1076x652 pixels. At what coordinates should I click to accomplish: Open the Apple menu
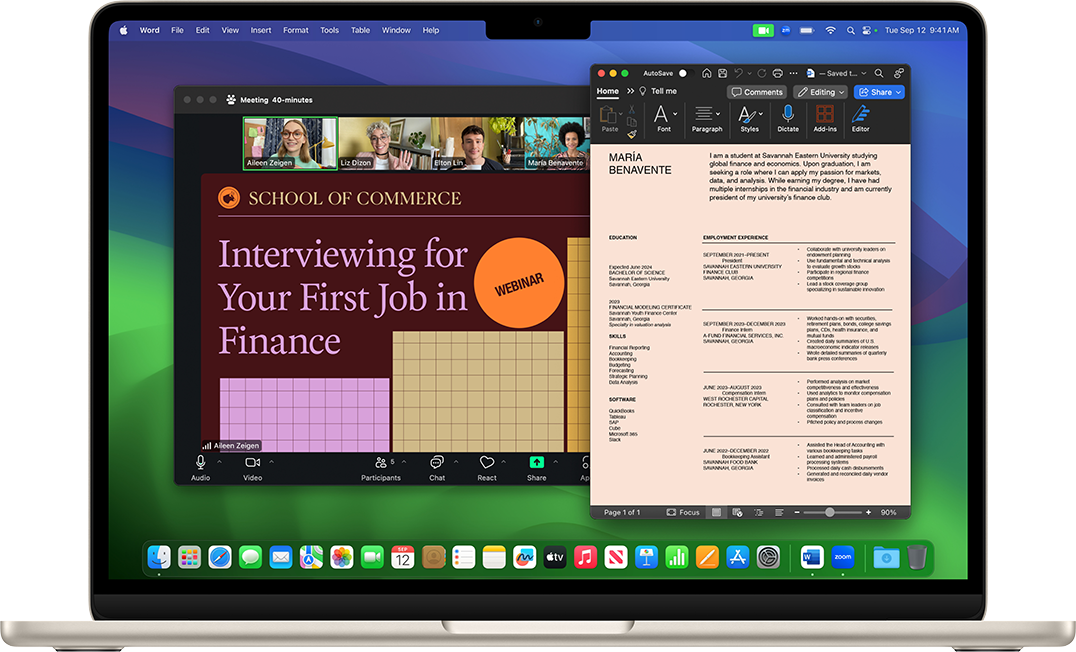[x=124, y=30]
